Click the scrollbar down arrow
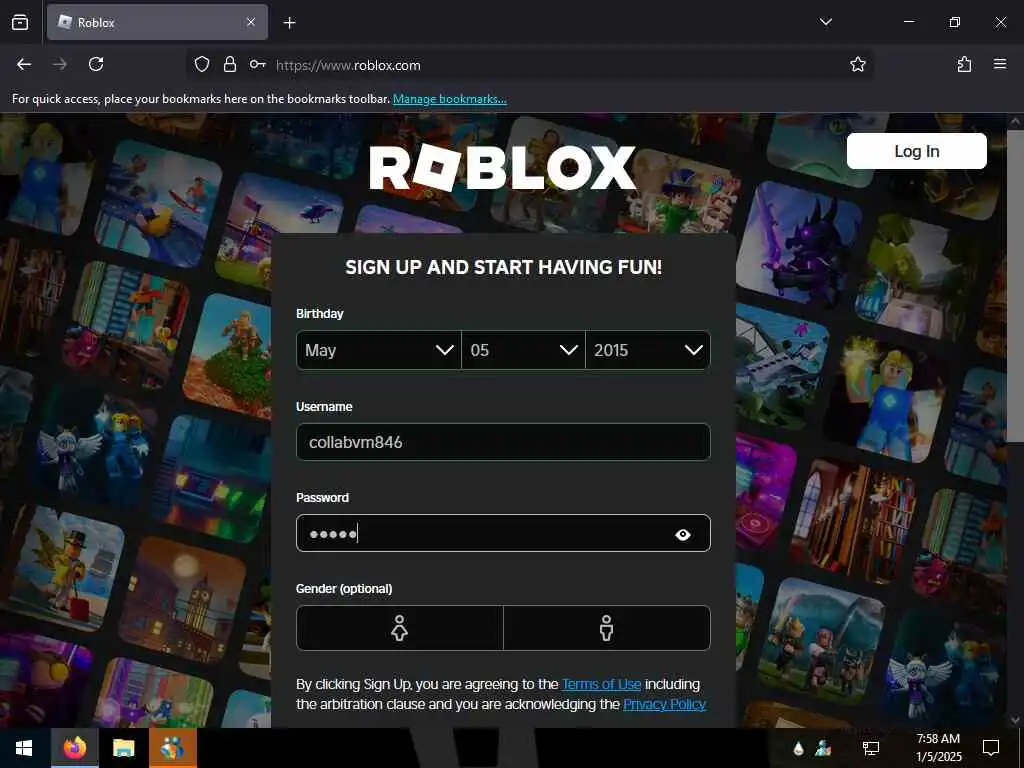This screenshot has width=1024, height=768. pos(1015,720)
